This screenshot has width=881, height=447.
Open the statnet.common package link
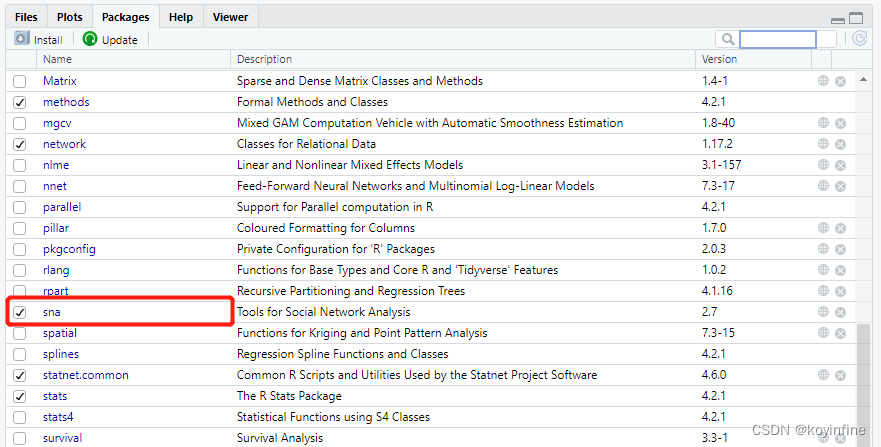85,375
